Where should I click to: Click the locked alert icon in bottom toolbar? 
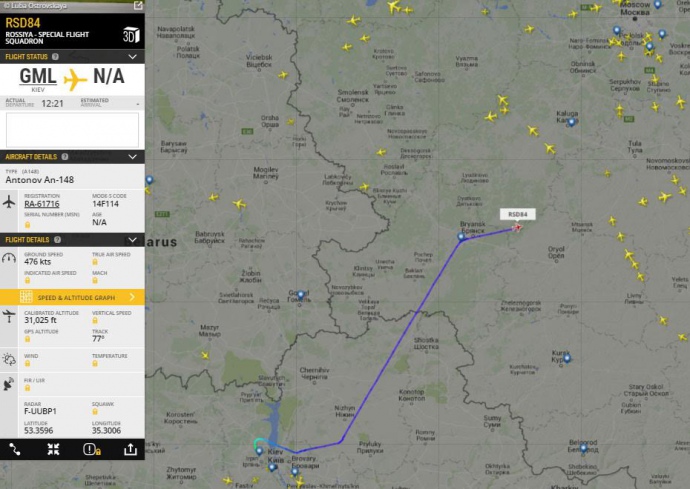click(92, 449)
